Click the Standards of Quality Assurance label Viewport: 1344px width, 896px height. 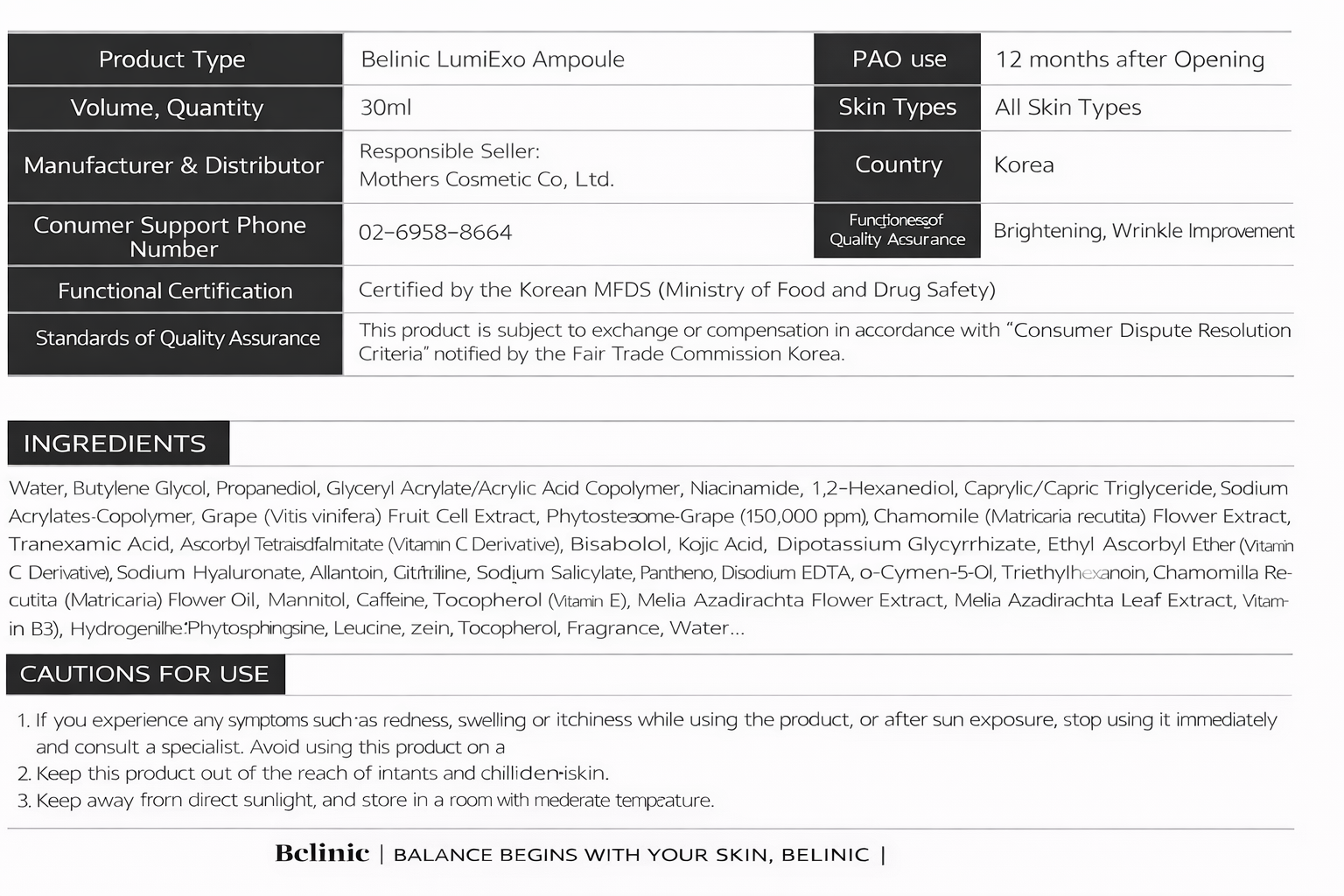[178, 339]
